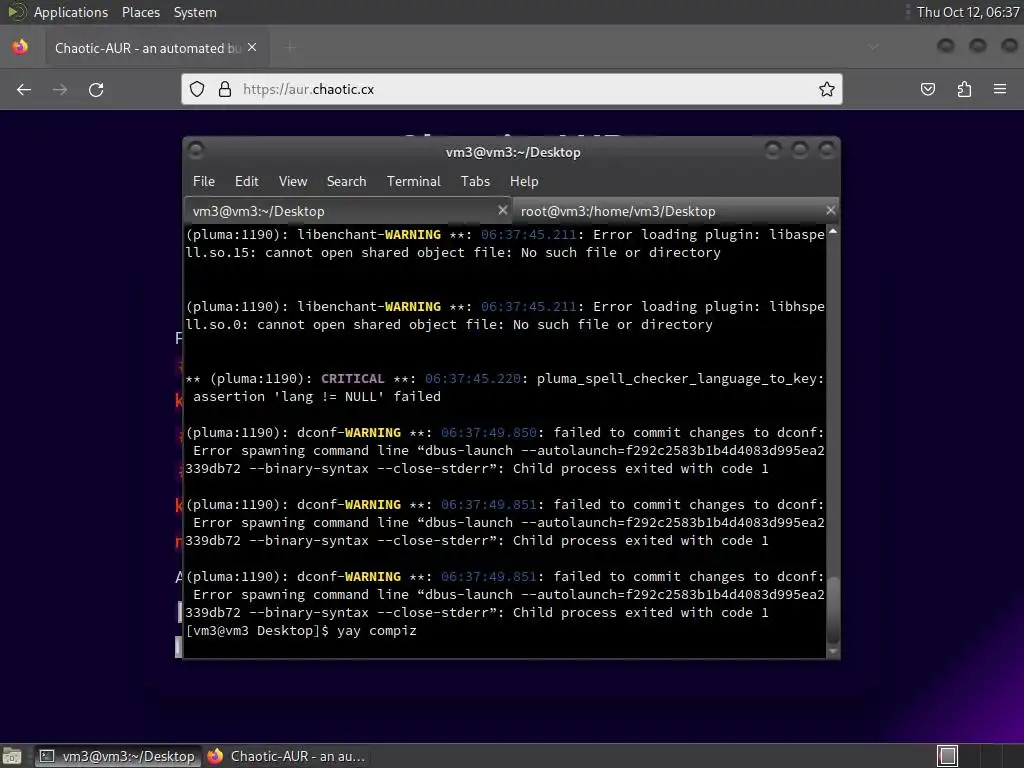Click the Firefox logo in tab bar
This screenshot has width=1024, height=768.
[x=20, y=47]
